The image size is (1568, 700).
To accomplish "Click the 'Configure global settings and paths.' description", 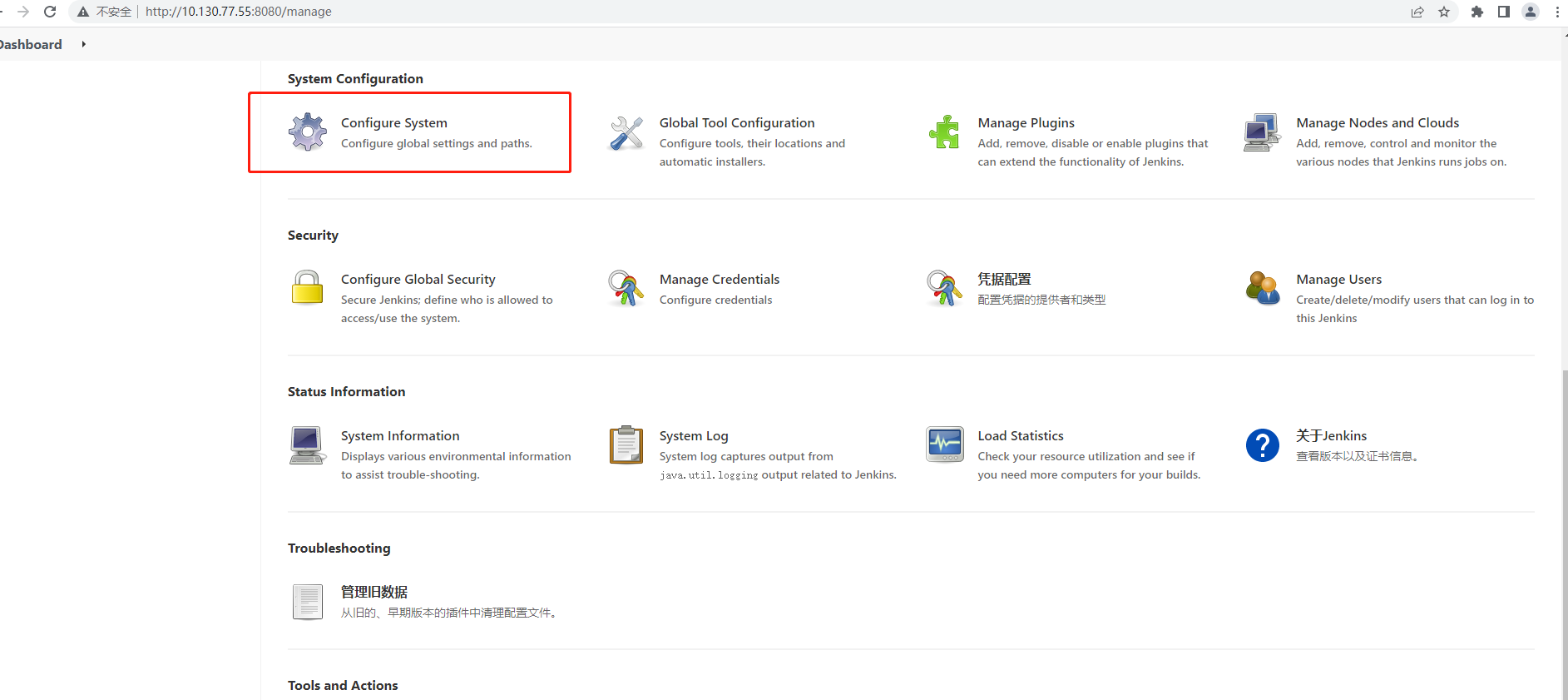I will [x=437, y=143].
